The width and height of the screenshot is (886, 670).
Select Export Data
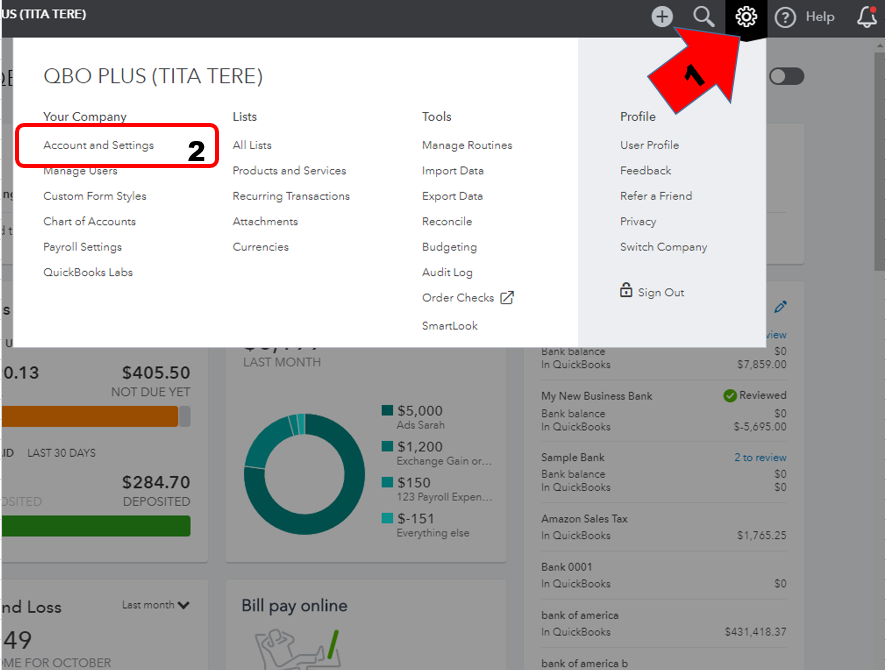pyautogui.click(x=452, y=196)
